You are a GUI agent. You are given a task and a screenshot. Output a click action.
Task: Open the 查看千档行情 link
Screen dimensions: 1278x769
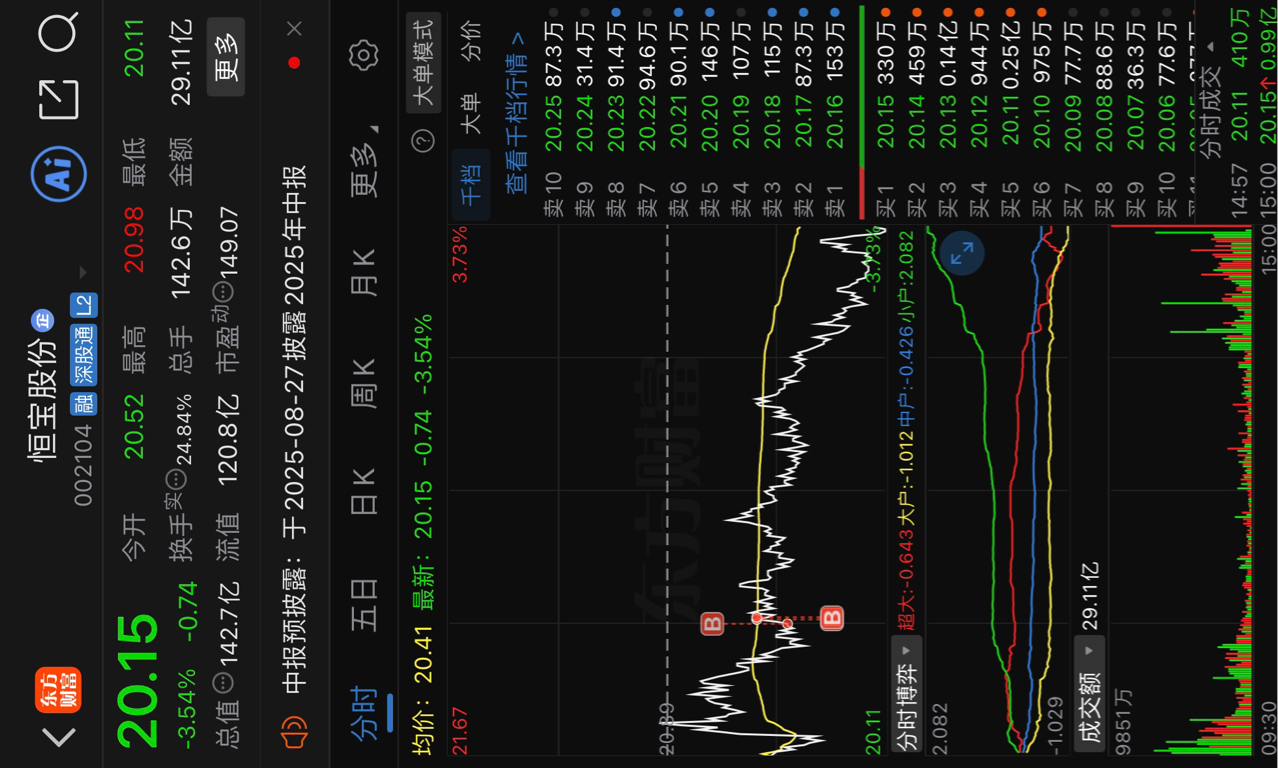click(517, 114)
